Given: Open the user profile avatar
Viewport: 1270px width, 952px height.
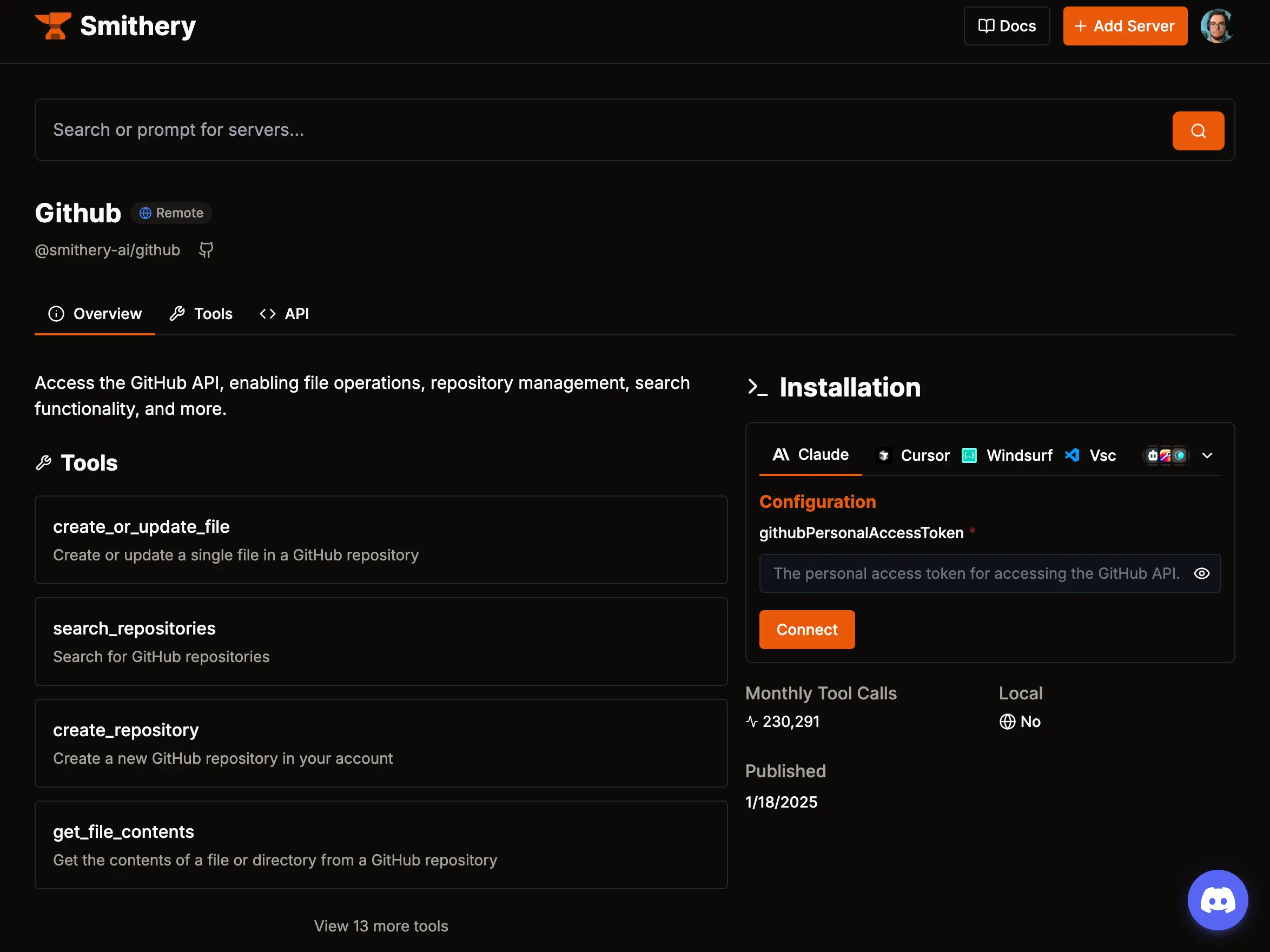Looking at the screenshot, I should pyautogui.click(x=1217, y=26).
